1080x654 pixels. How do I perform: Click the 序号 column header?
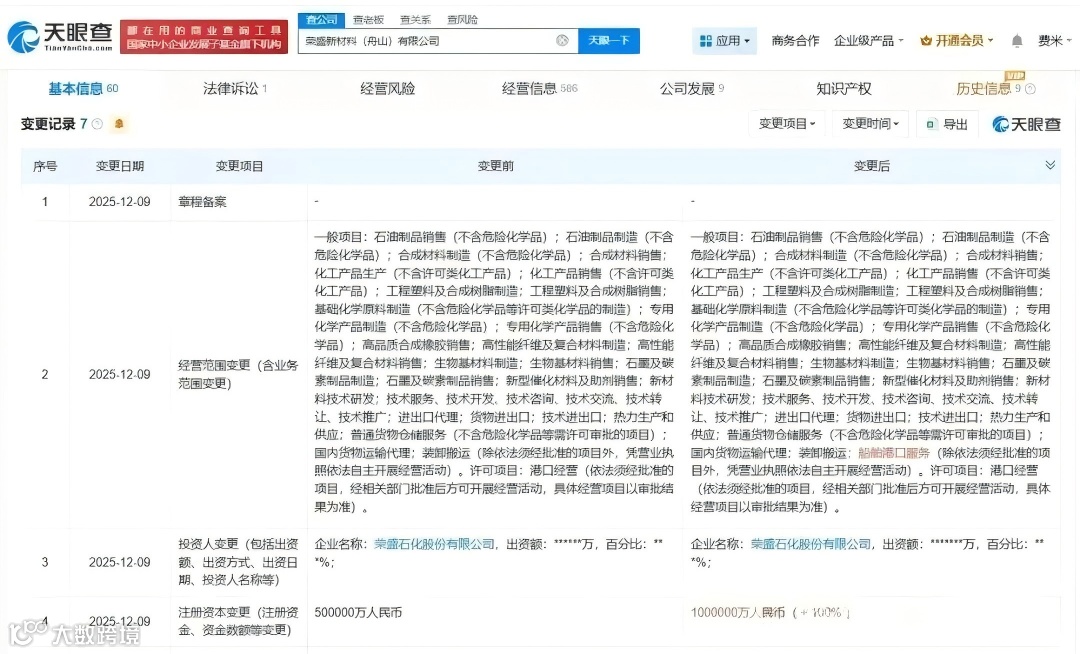coord(45,166)
